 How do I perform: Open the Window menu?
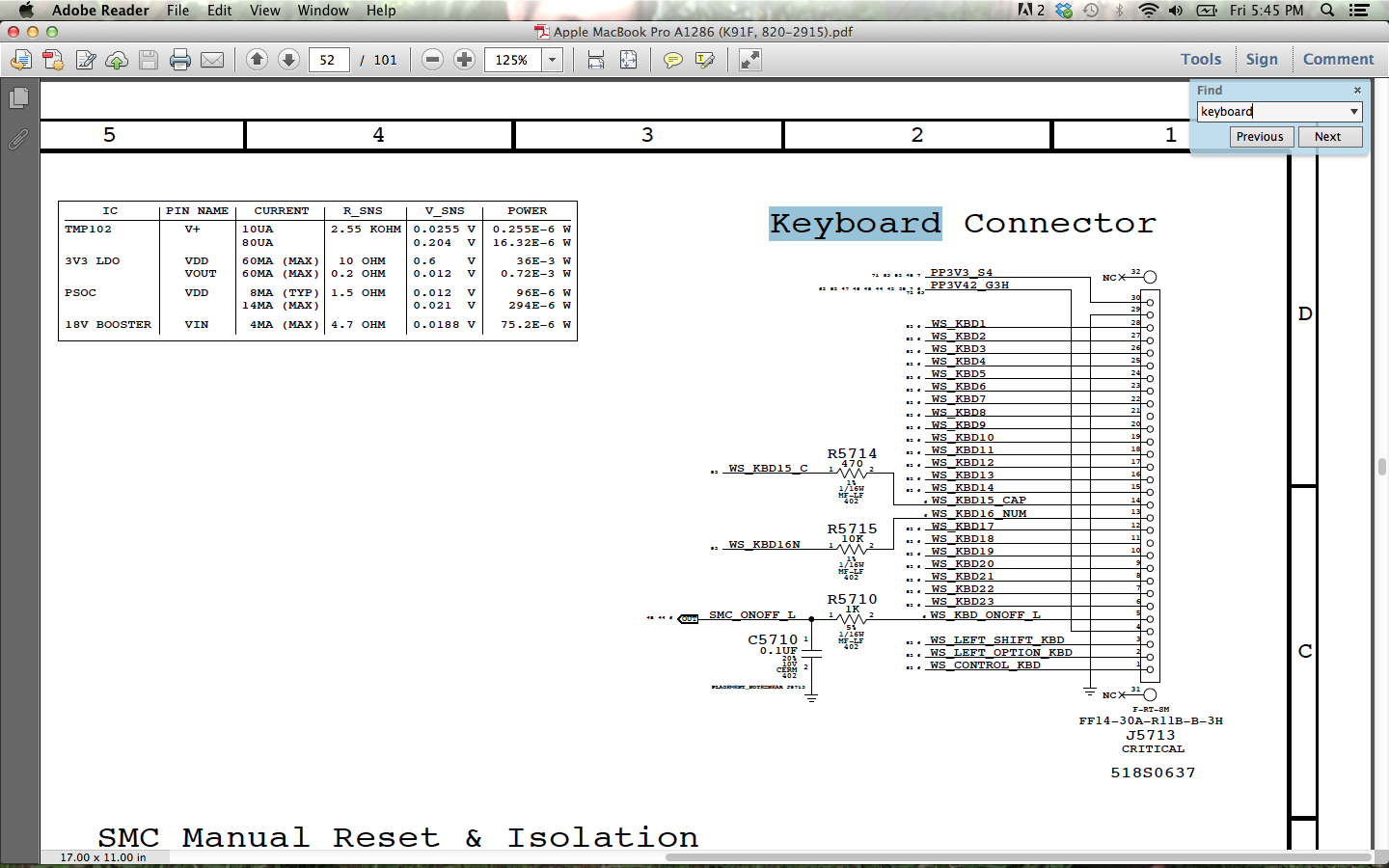click(x=323, y=11)
